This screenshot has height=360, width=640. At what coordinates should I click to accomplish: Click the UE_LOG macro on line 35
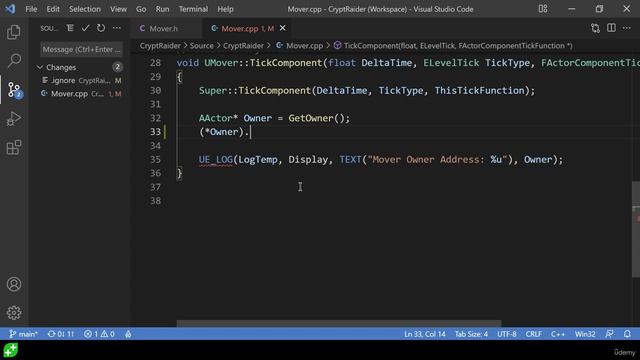(x=216, y=160)
